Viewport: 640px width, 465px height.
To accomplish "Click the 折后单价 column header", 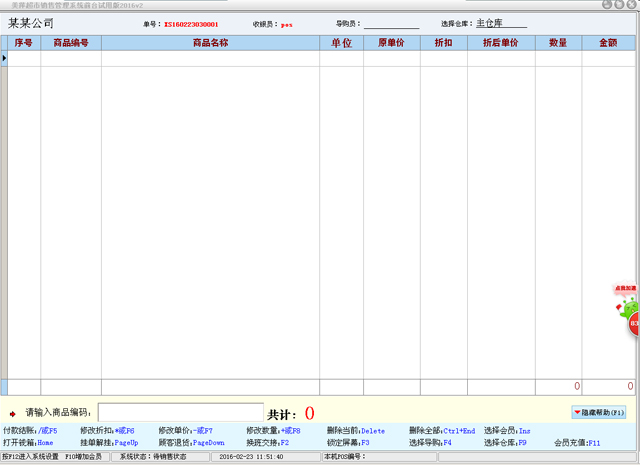I will pyautogui.click(x=500, y=43).
